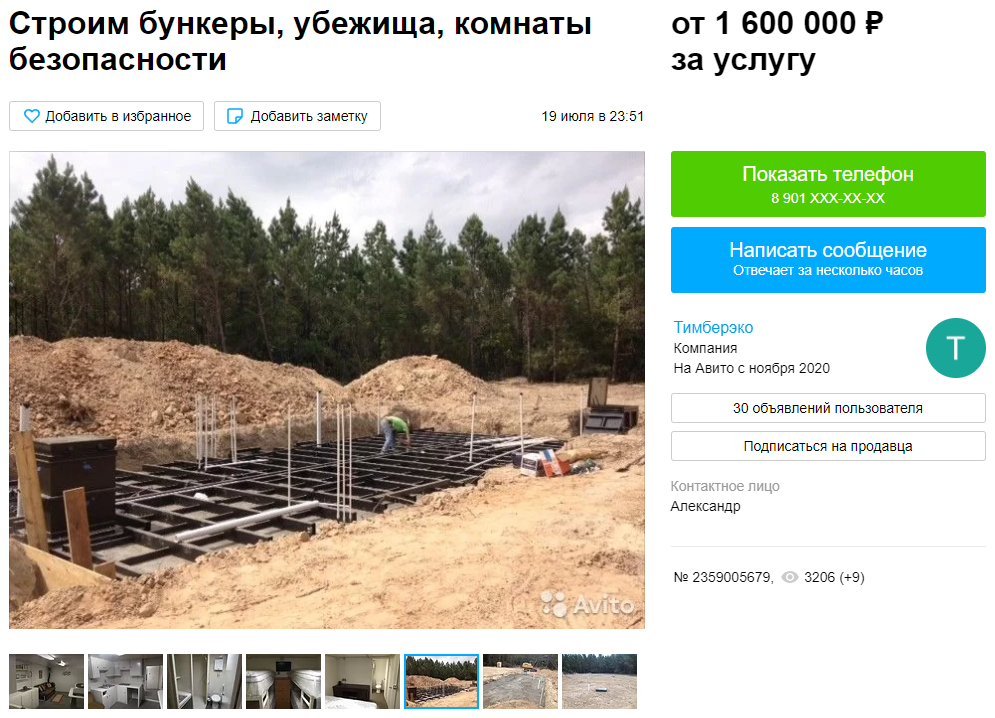This screenshot has height=718, width=995.
Task: Open the third thumbnail of the bathroom
Action: [204, 681]
